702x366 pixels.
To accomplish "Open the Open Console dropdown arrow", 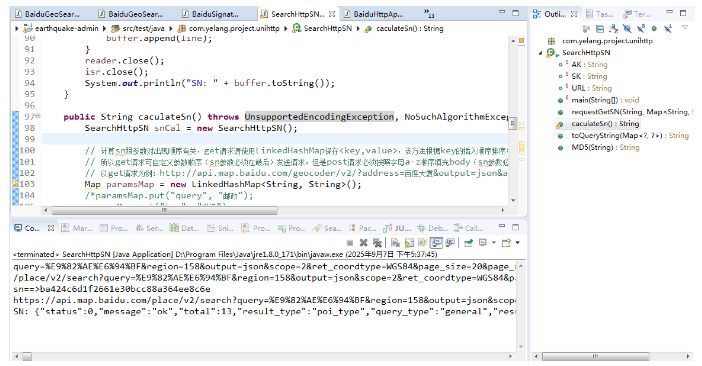I will pyautogui.click(x=518, y=243).
